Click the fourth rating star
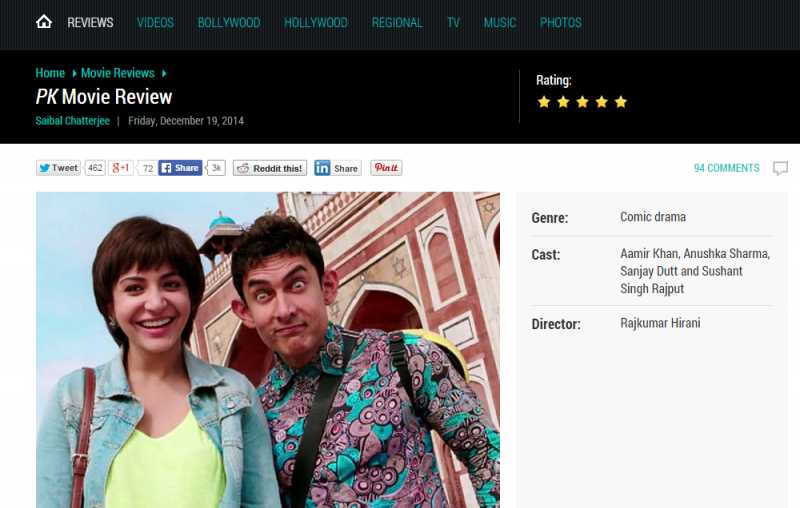This screenshot has height=508, width=800. [602, 102]
